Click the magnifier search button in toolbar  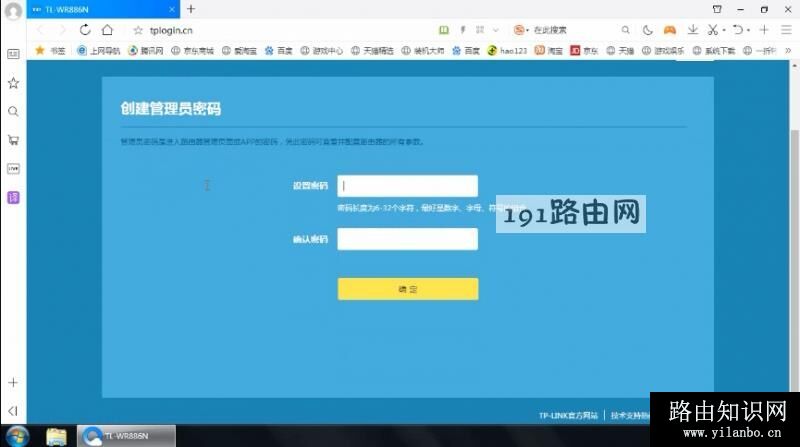626,30
